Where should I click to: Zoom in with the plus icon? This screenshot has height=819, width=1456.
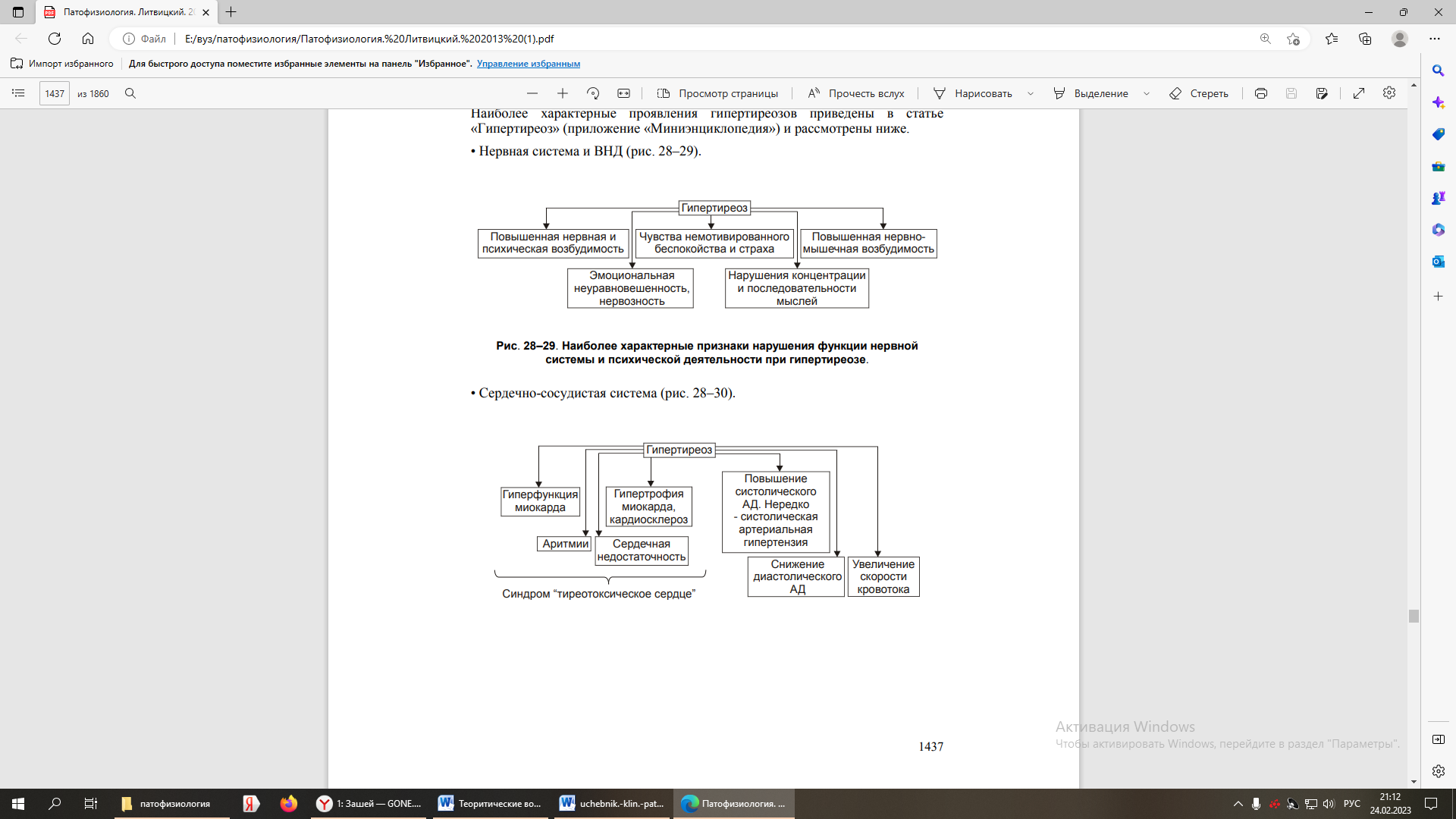tap(563, 93)
